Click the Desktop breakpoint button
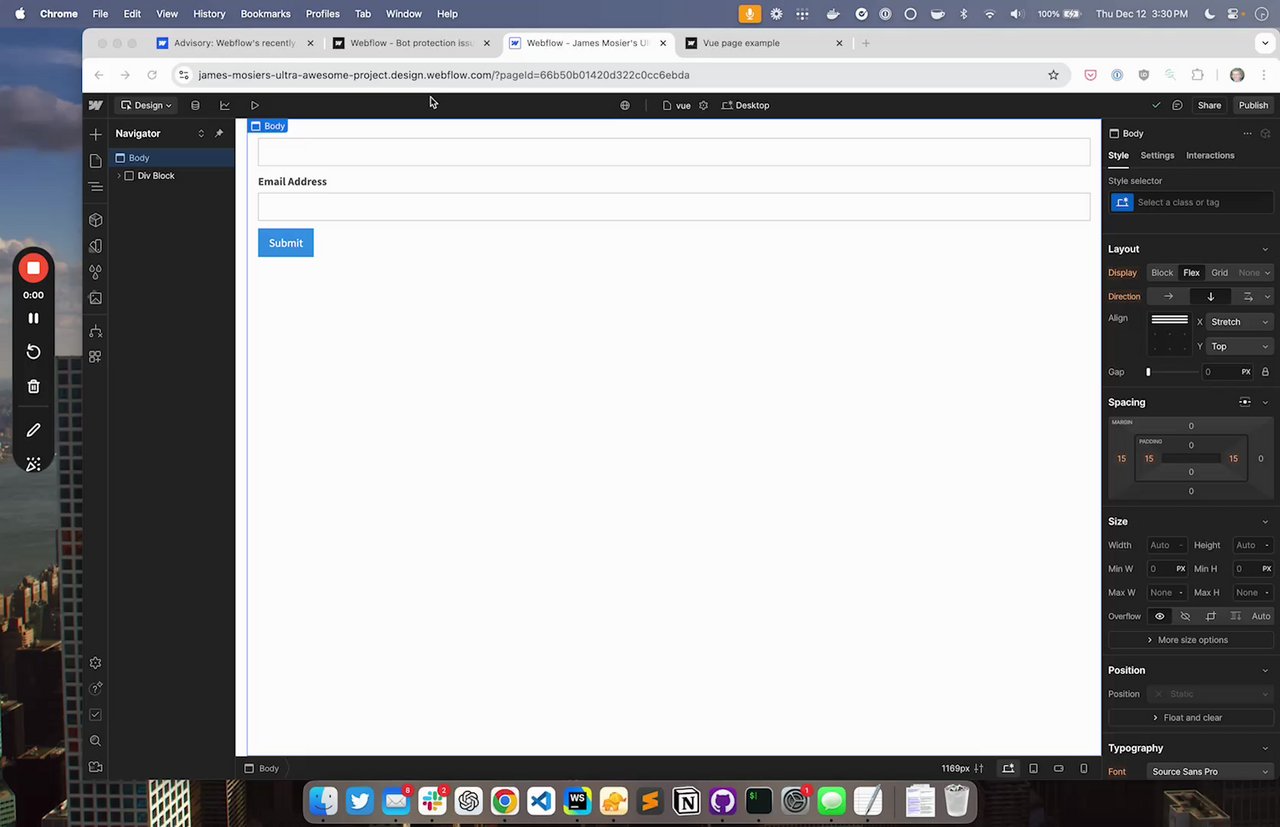Screen dimensions: 1280x827 (746, 105)
